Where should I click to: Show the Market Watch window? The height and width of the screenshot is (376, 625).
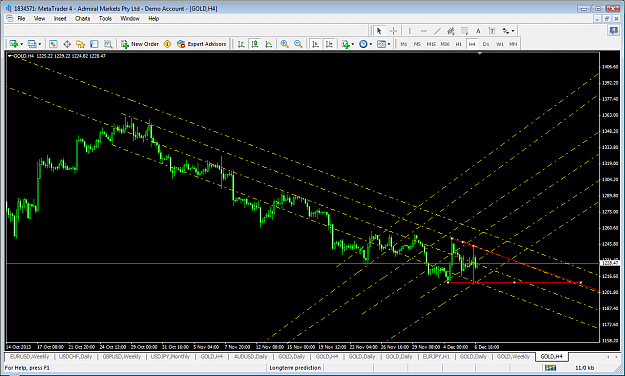pyautogui.click(x=53, y=44)
